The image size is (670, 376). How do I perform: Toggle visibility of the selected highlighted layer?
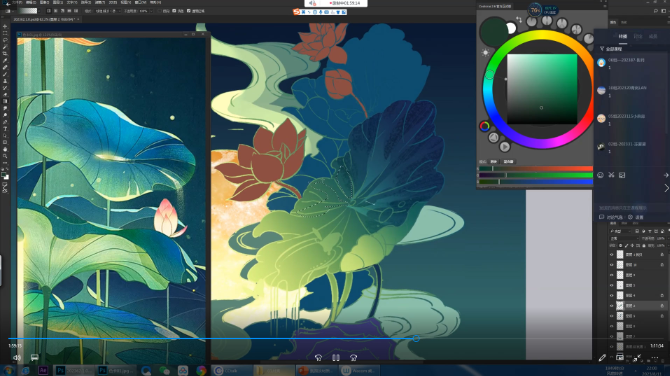tap(611, 306)
